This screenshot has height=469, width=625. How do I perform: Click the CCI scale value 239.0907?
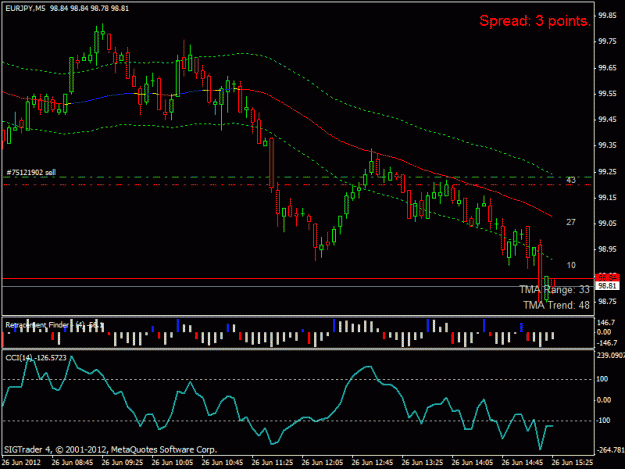pyautogui.click(x=610, y=355)
